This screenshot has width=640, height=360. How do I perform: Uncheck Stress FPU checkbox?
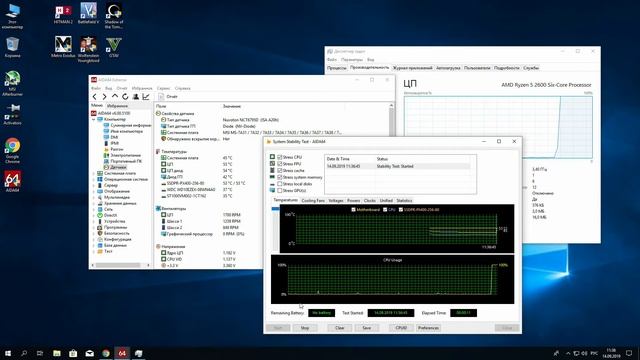pyautogui.click(x=280, y=164)
